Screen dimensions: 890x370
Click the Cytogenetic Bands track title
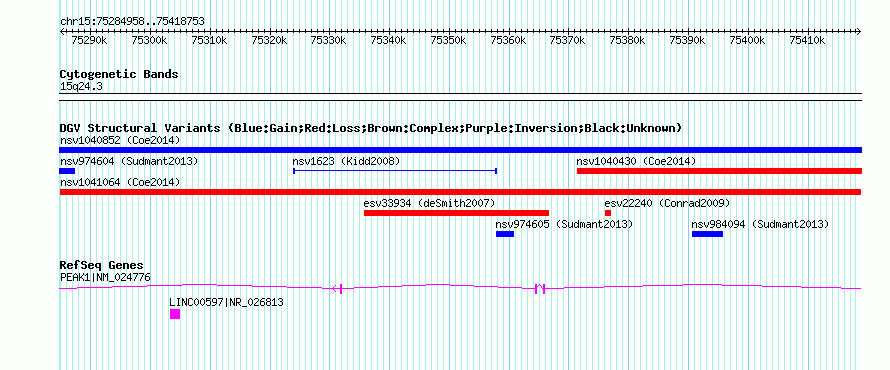(119, 74)
